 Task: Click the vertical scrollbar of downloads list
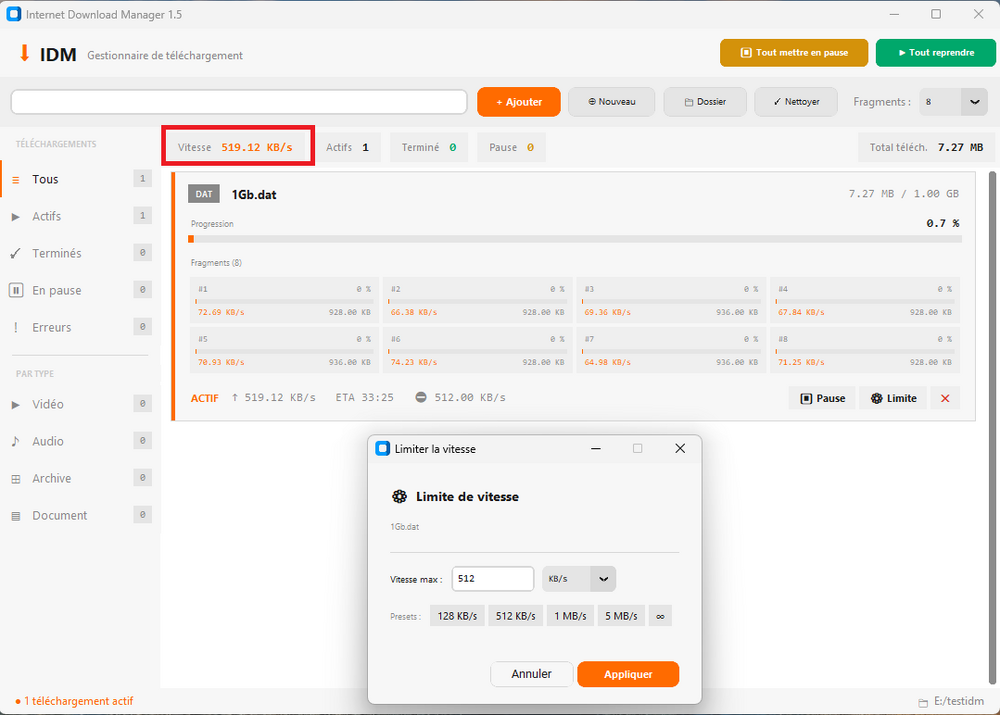click(992, 427)
